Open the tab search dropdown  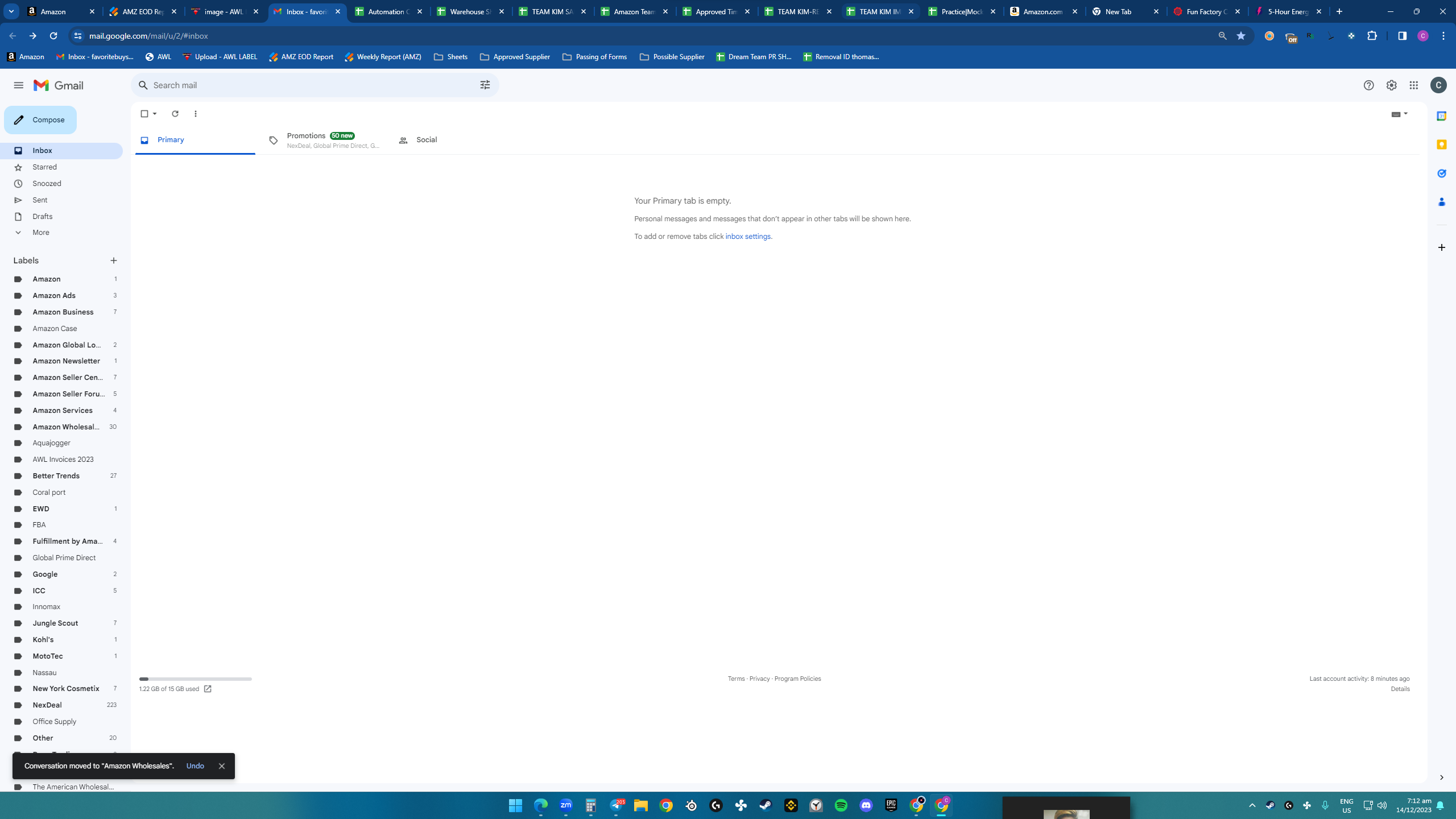(x=11, y=11)
